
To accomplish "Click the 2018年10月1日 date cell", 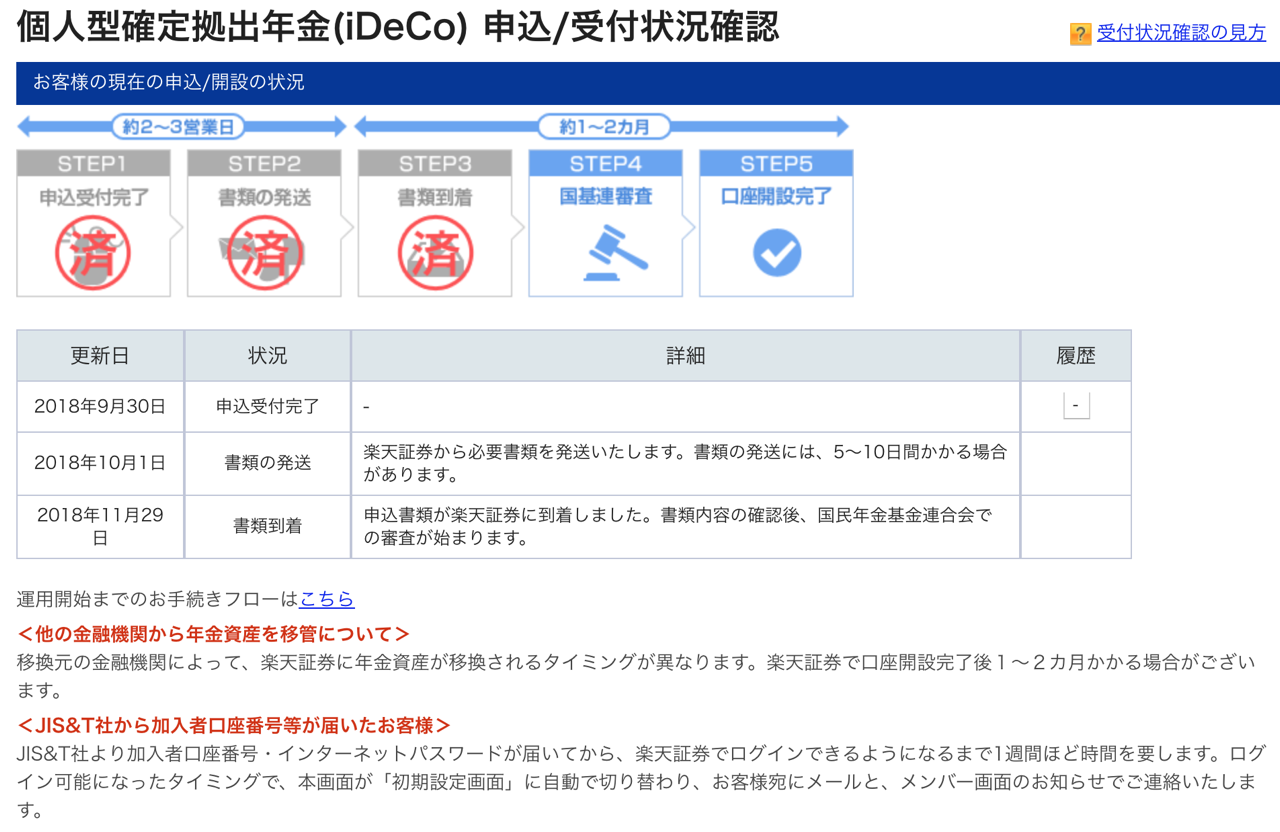I will (x=100, y=463).
